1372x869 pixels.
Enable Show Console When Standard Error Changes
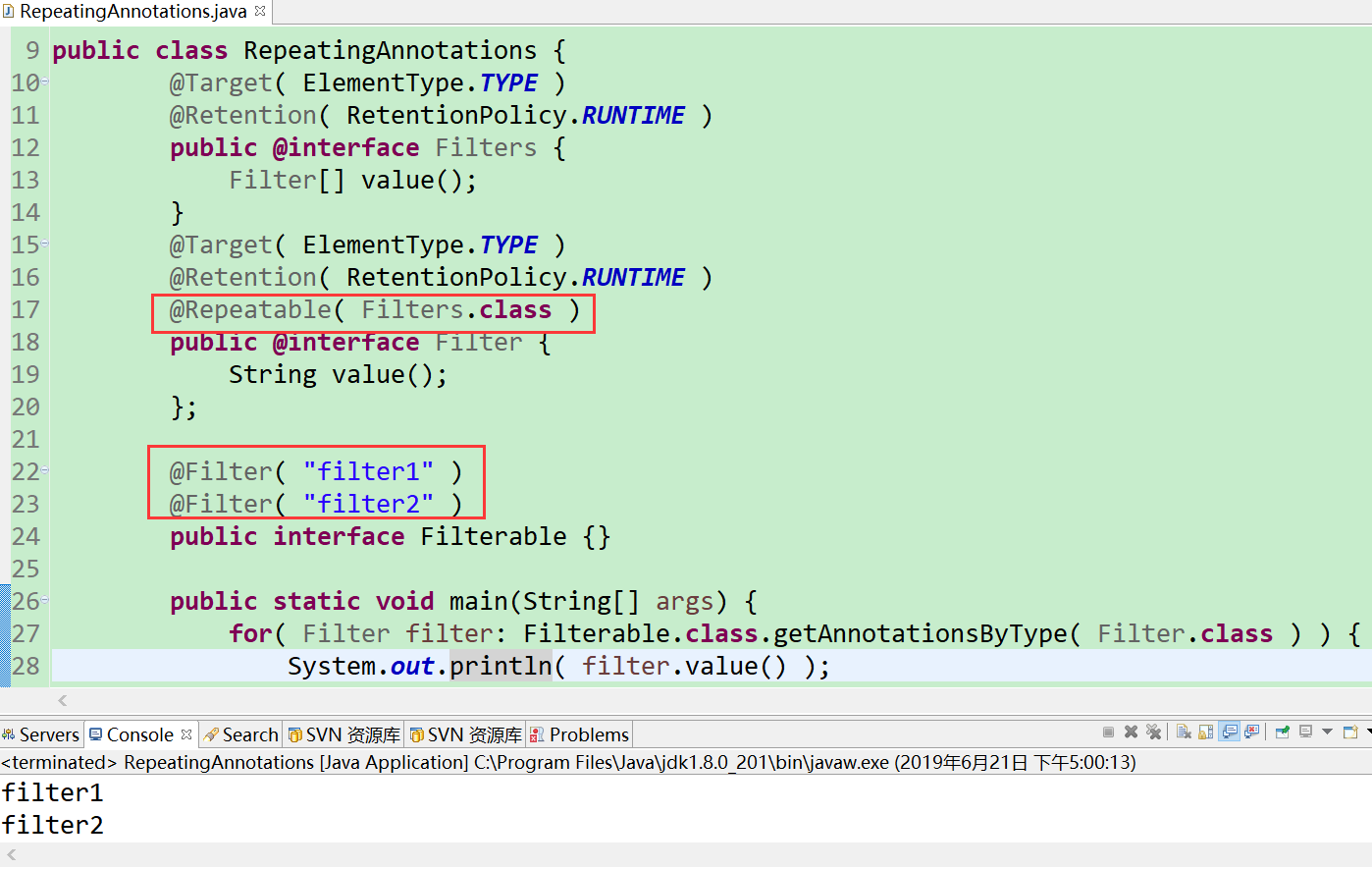click(1253, 732)
